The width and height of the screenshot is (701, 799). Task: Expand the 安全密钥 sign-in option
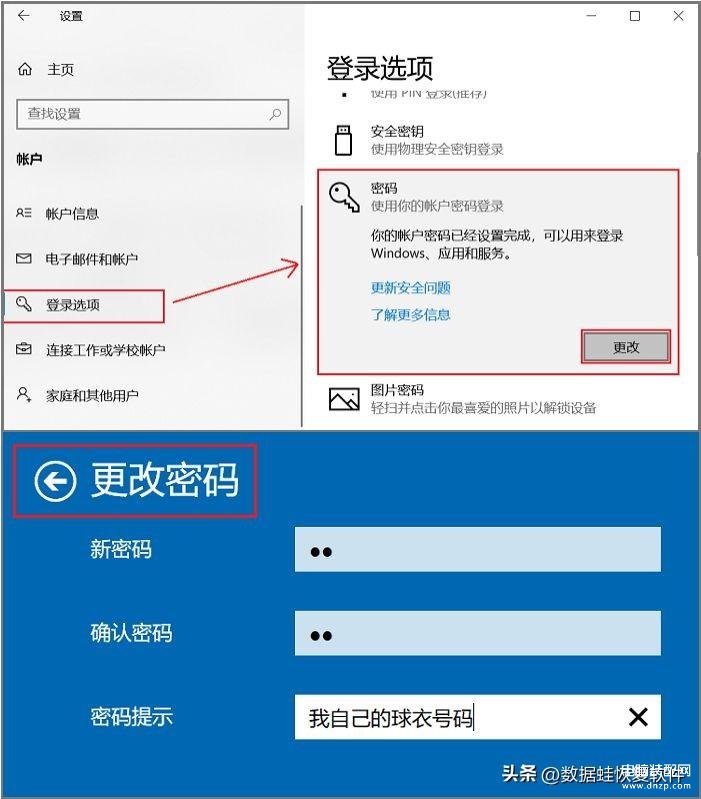click(x=498, y=140)
